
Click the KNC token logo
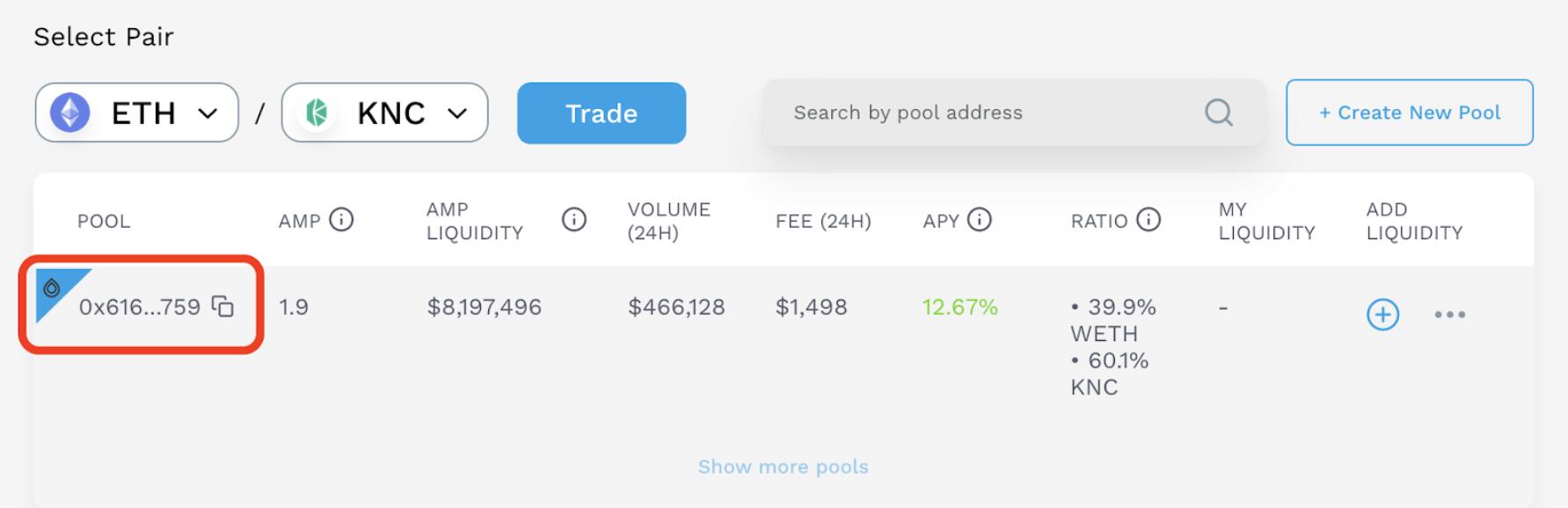[317, 112]
